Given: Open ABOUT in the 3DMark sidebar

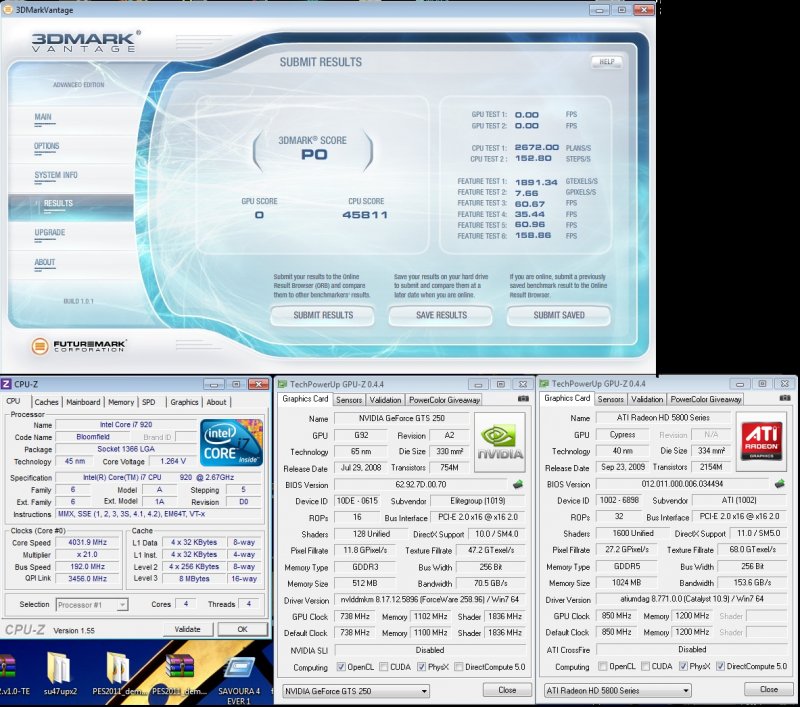Looking at the screenshot, I should pos(44,263).
